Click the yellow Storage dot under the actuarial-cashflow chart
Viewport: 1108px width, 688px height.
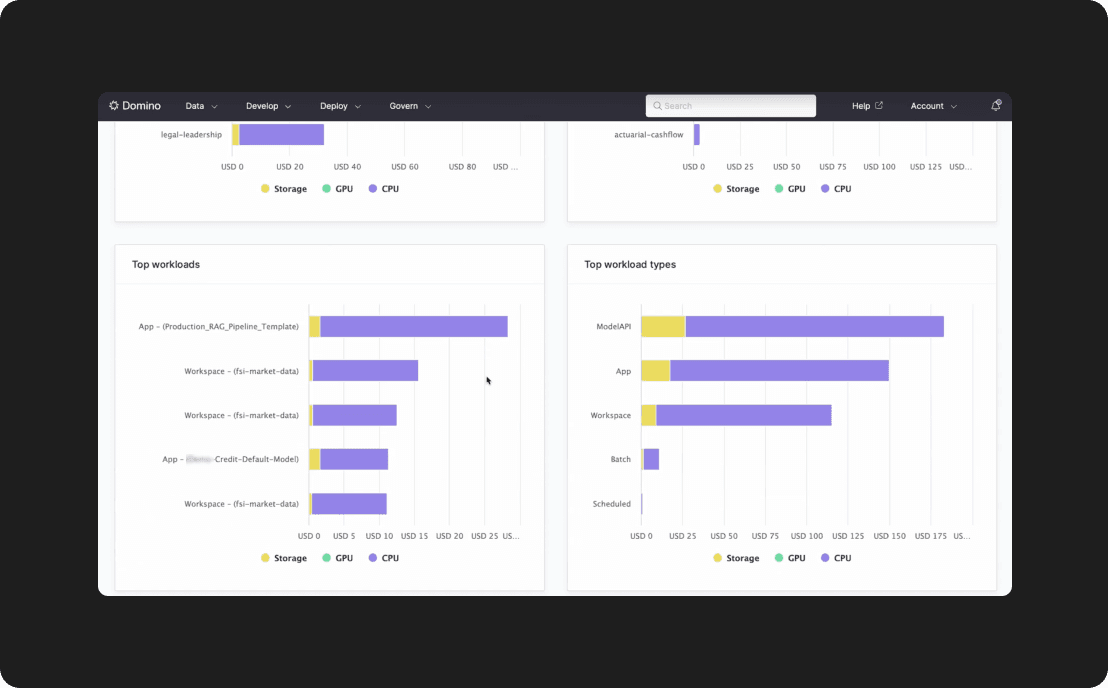click(717, 189)
